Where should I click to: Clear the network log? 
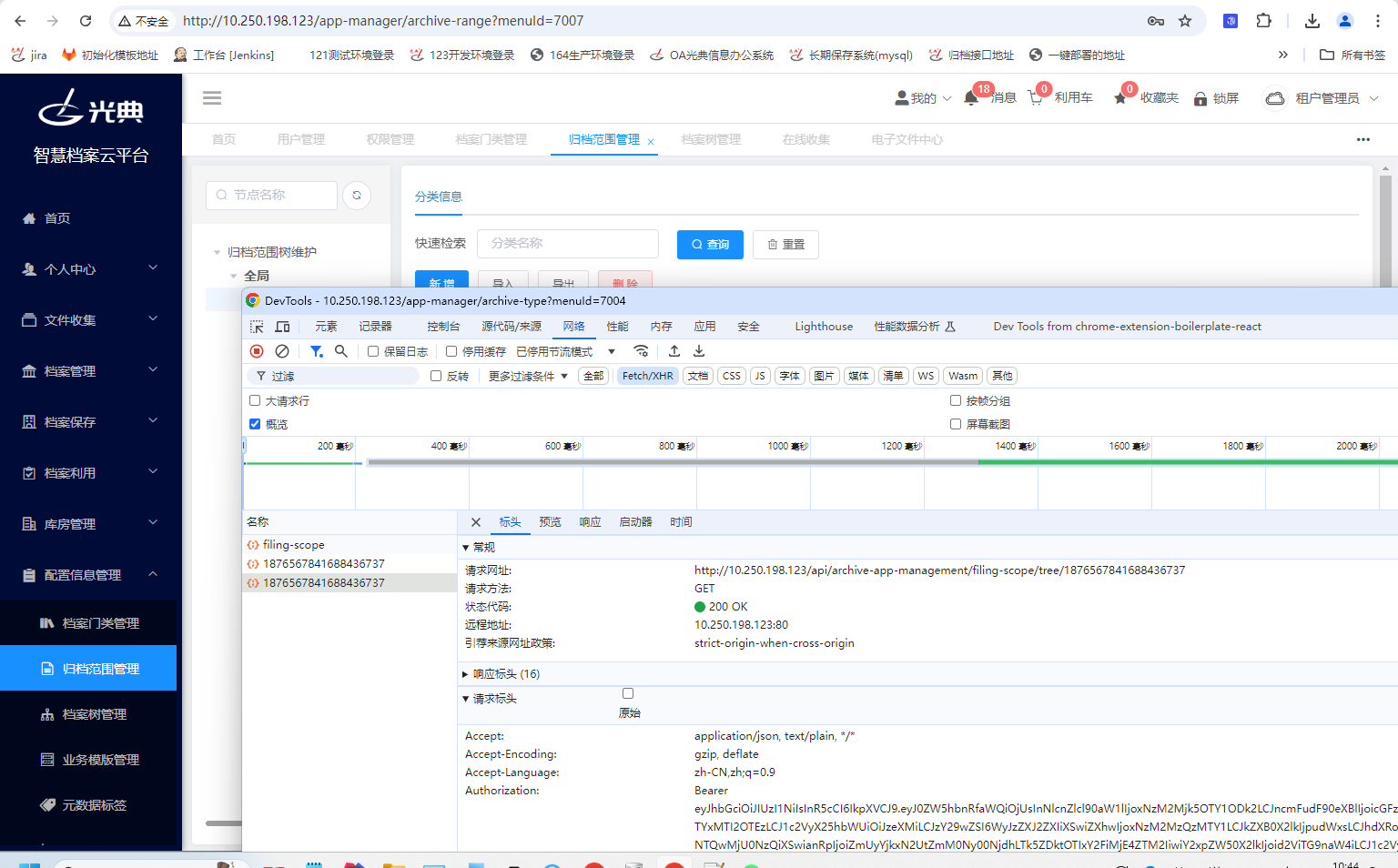click(x=282, y=351)
